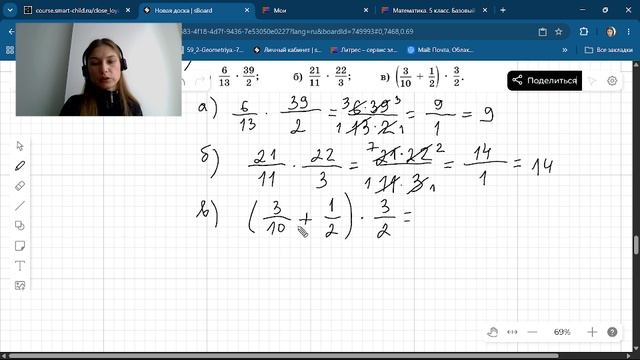Open the Литрес bookmark
Viewport: 640px width, 360px height.
click(364, 50)
